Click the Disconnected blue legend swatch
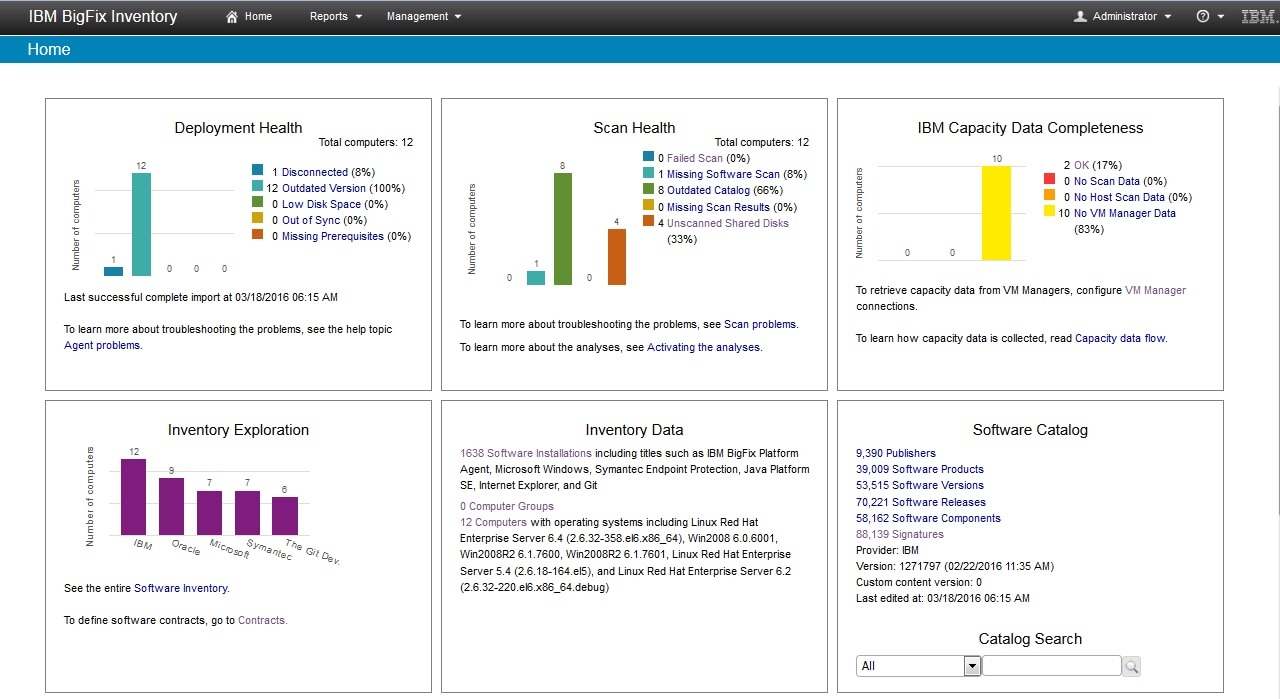 [258, 170]
